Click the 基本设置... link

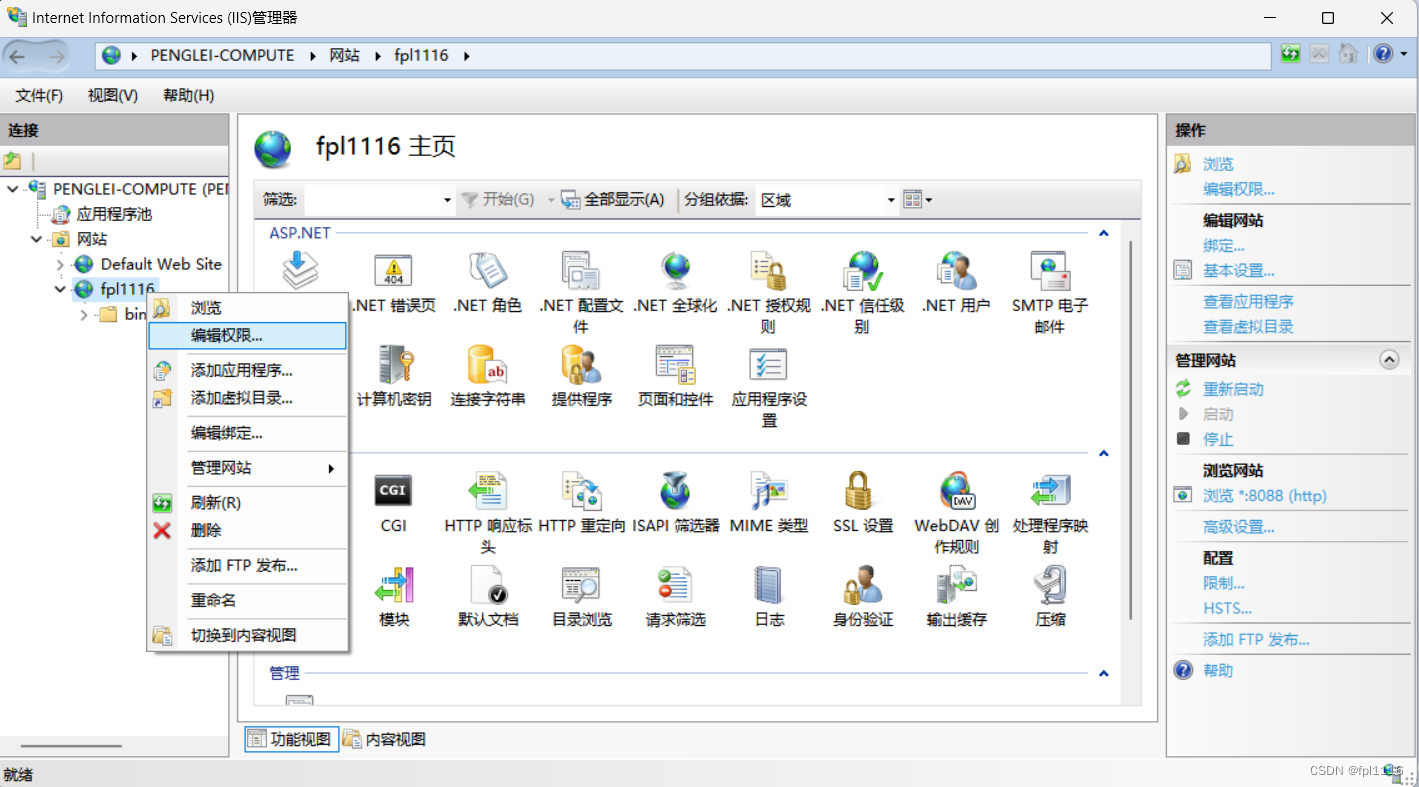tap(1238, 270)
